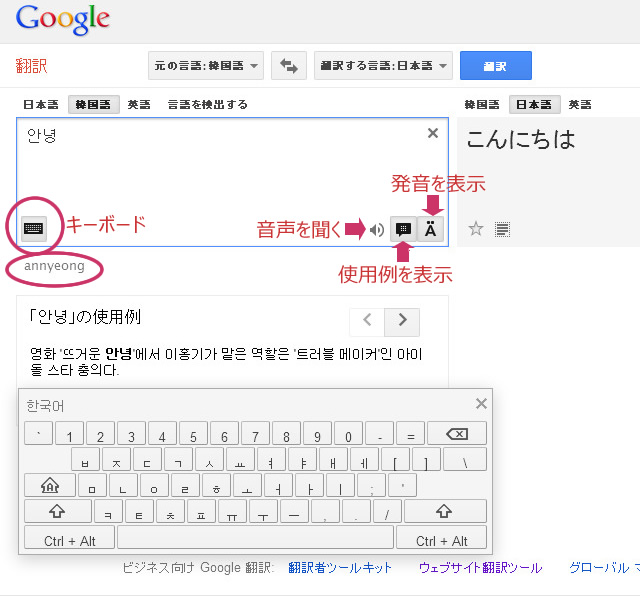The width and height of the screenshot is (640, 596).
Task: Click the ㅏ key on keyboard
Action: [x=309, y=485]
